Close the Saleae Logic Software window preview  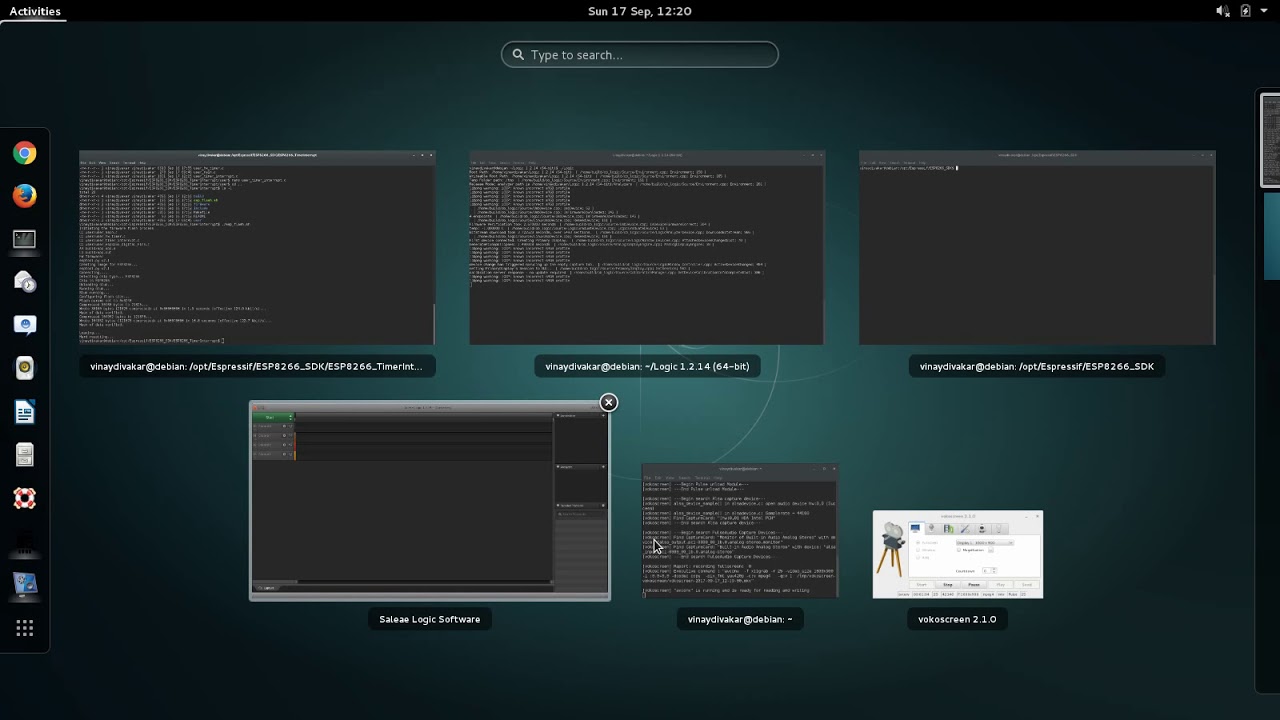[608, 402]
